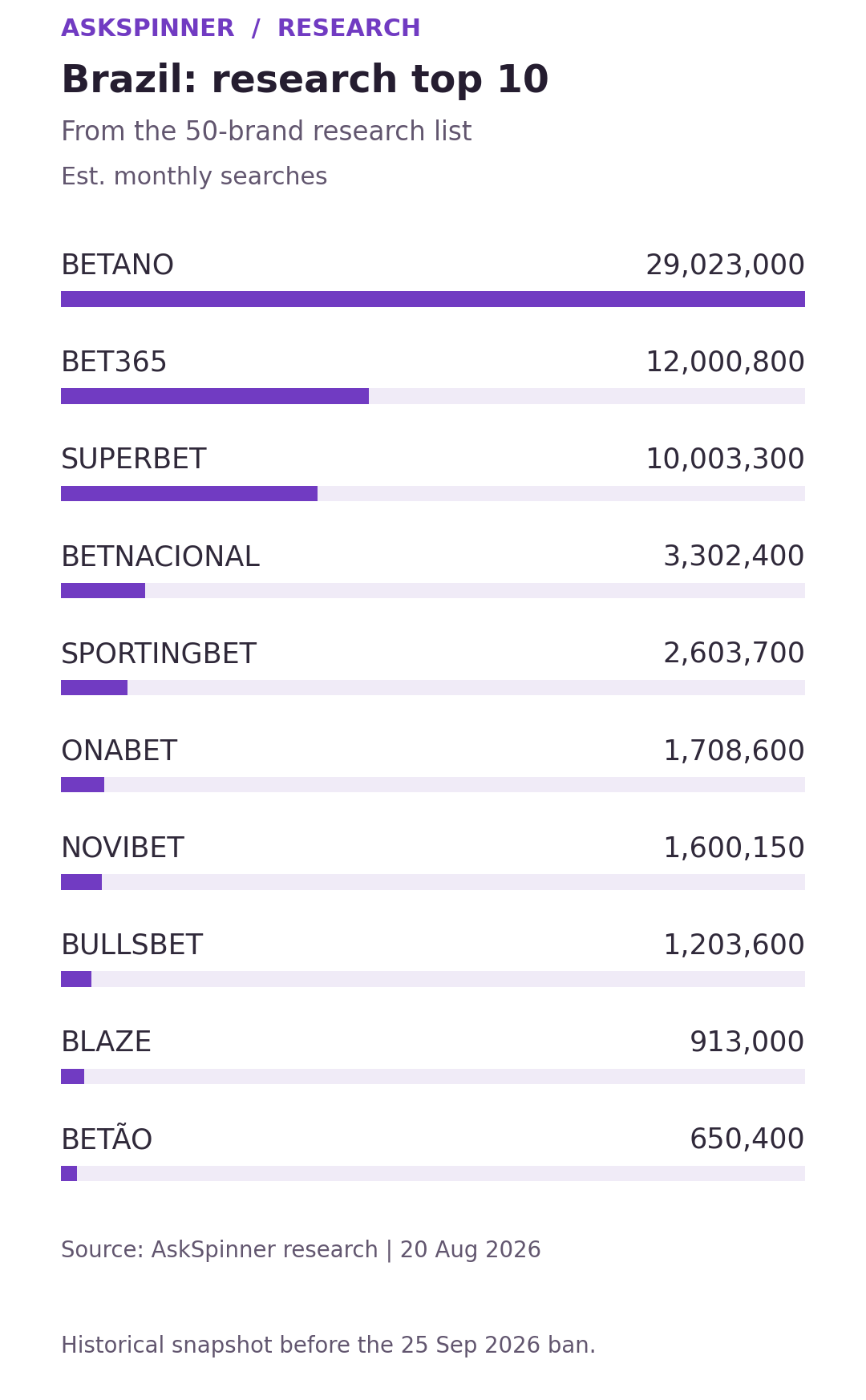
Task: Open the RESEARCH breadcrumb section
Action: 349,28
